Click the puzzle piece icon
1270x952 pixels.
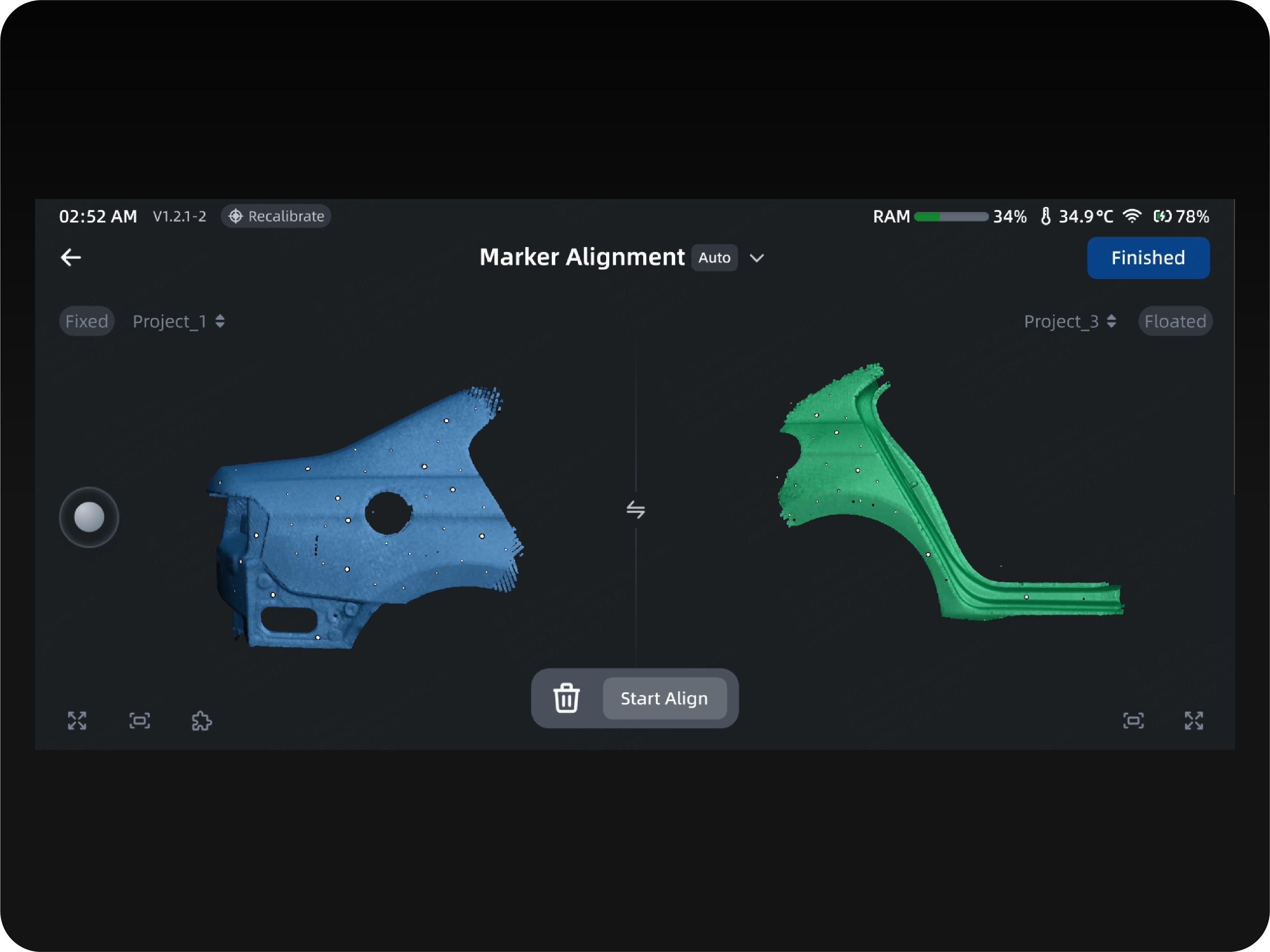pyautogui.click(x=201, y=721)
